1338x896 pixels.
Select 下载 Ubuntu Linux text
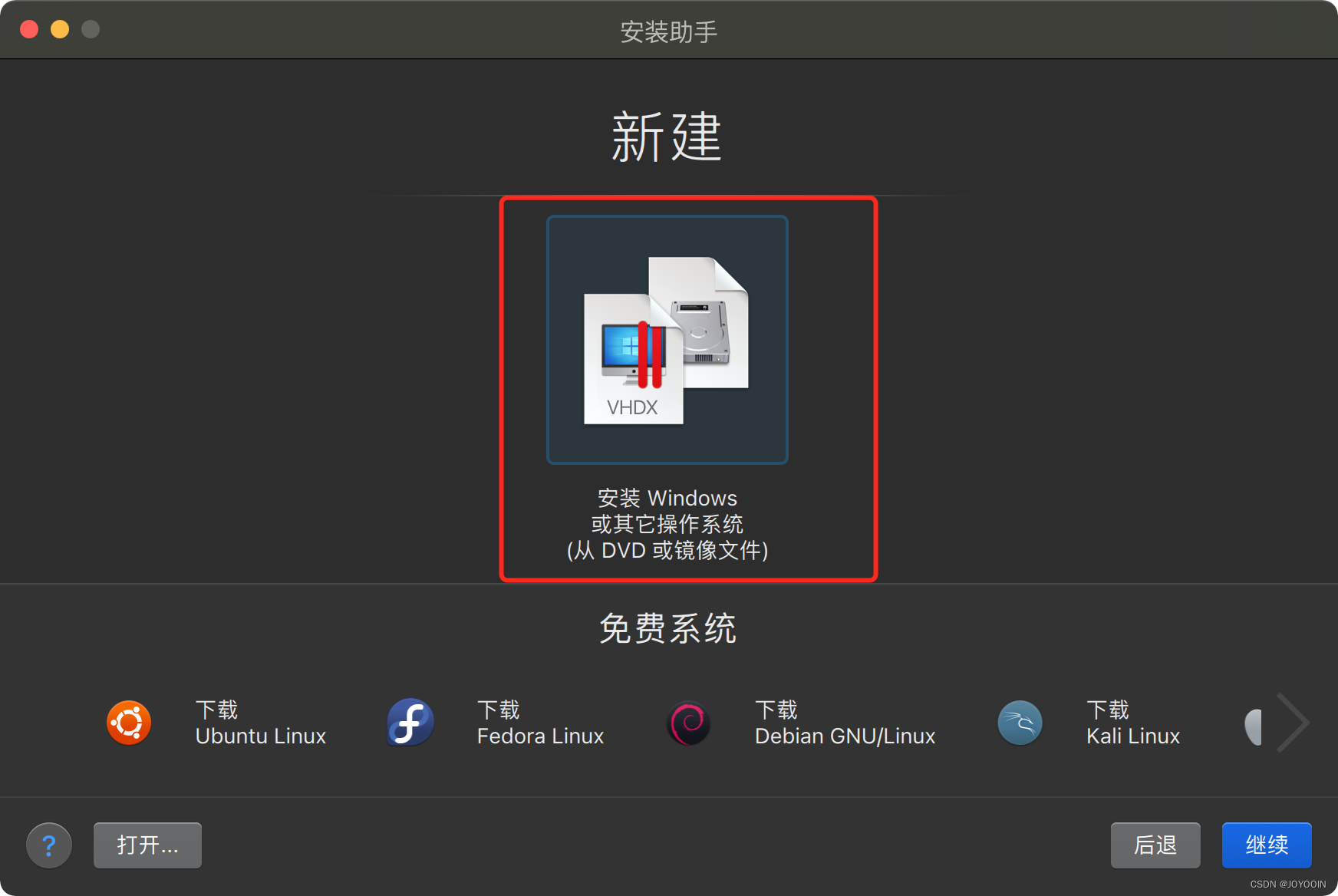pos(261,723)
